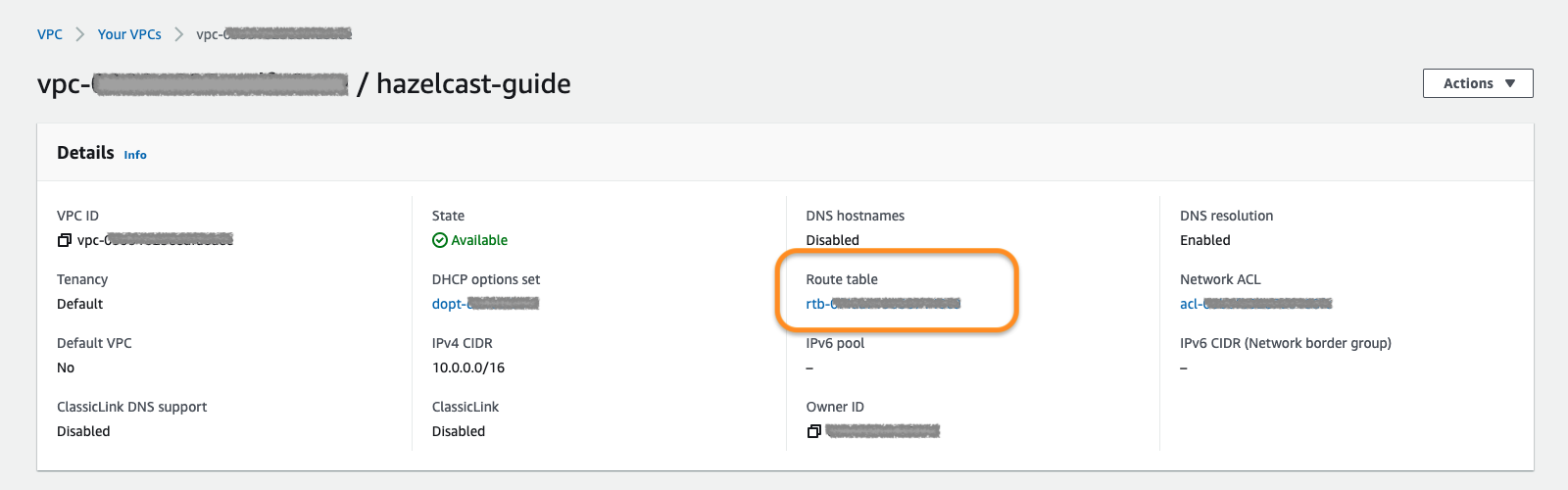Click the Available state text
Viewport: 1568px width, 490px height.
[x=479, y=240]
